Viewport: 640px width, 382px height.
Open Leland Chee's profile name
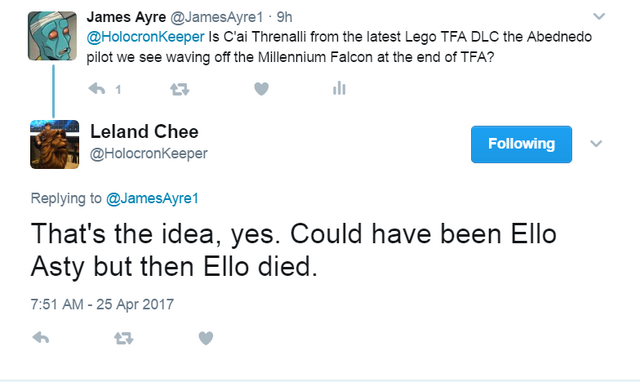click(x=144, y=132)
